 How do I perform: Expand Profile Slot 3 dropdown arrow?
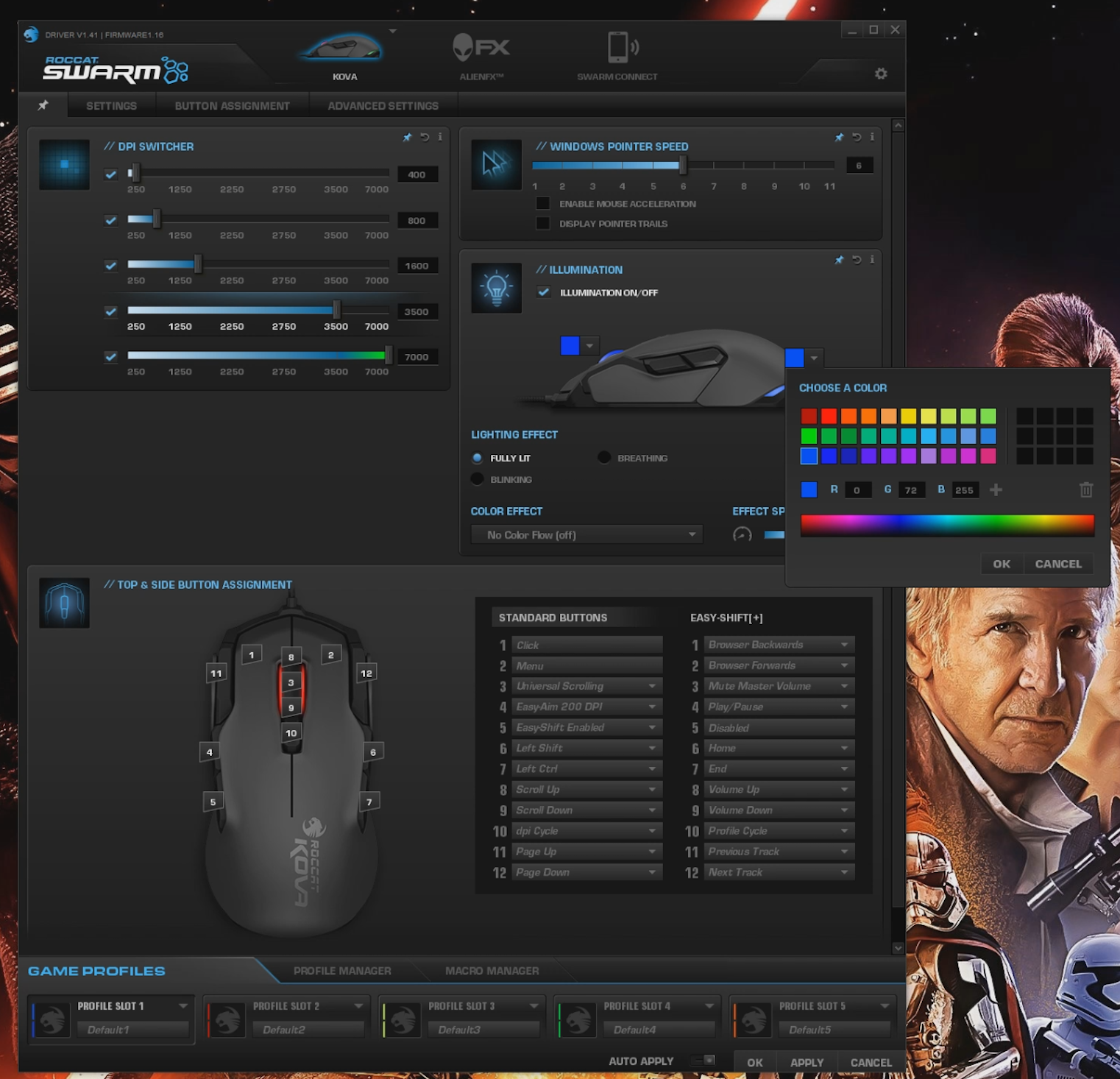point(534,1005)
